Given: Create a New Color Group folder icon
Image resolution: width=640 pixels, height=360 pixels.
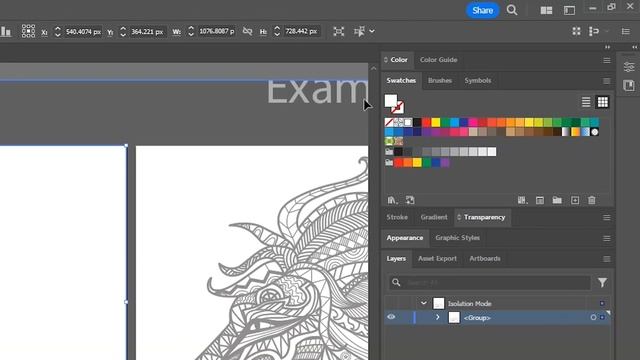Looking at the screenshot, I should (x=557, y=200).
